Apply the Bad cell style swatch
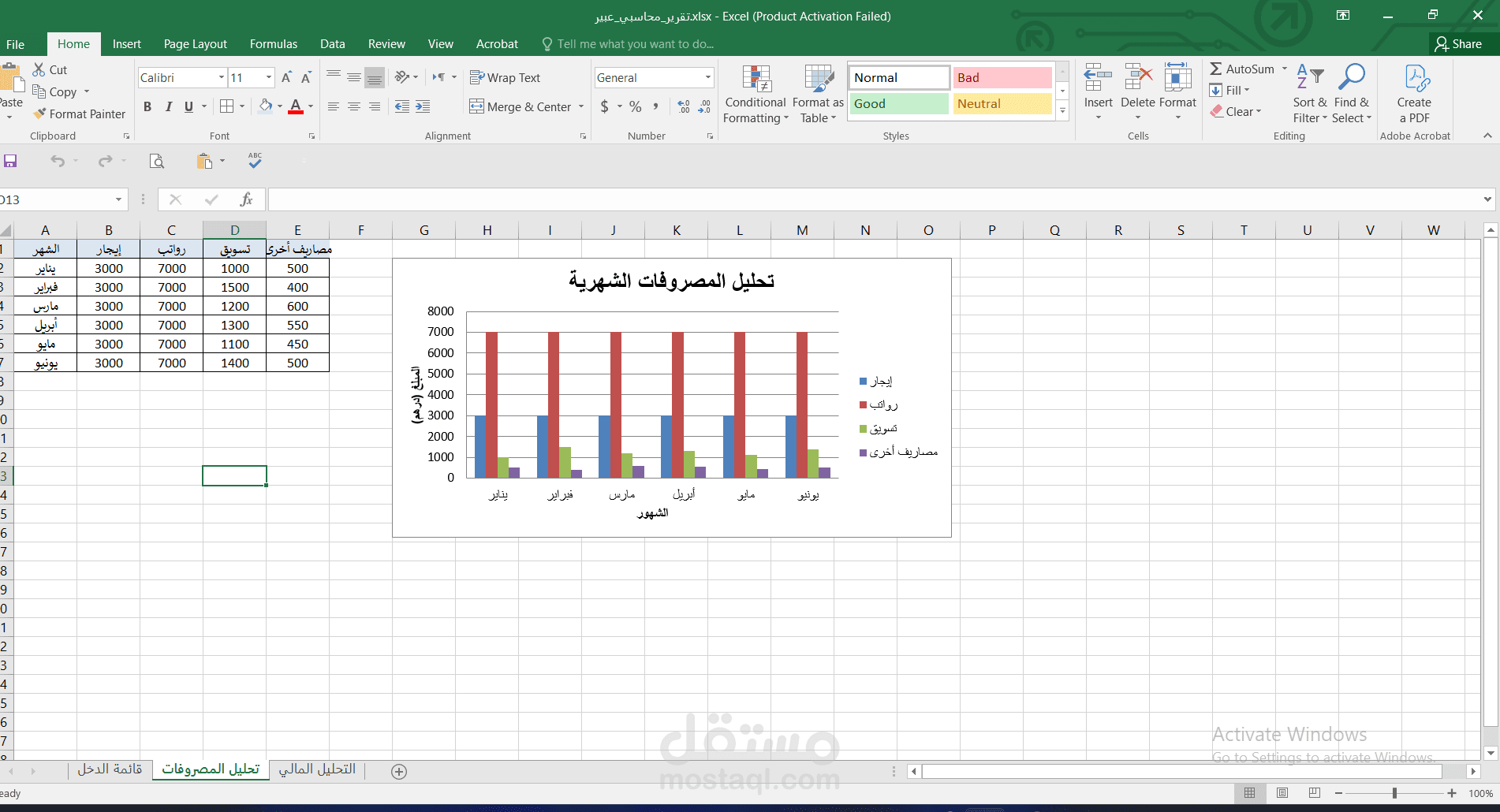Image resolution: width=1500 pixels, height=812 pixels. [x=1002, y=77]
